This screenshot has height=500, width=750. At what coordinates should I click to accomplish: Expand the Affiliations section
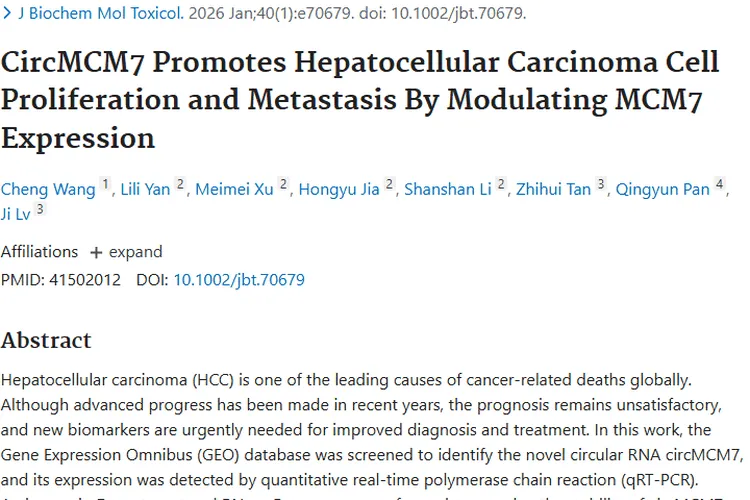coord(126,252)
